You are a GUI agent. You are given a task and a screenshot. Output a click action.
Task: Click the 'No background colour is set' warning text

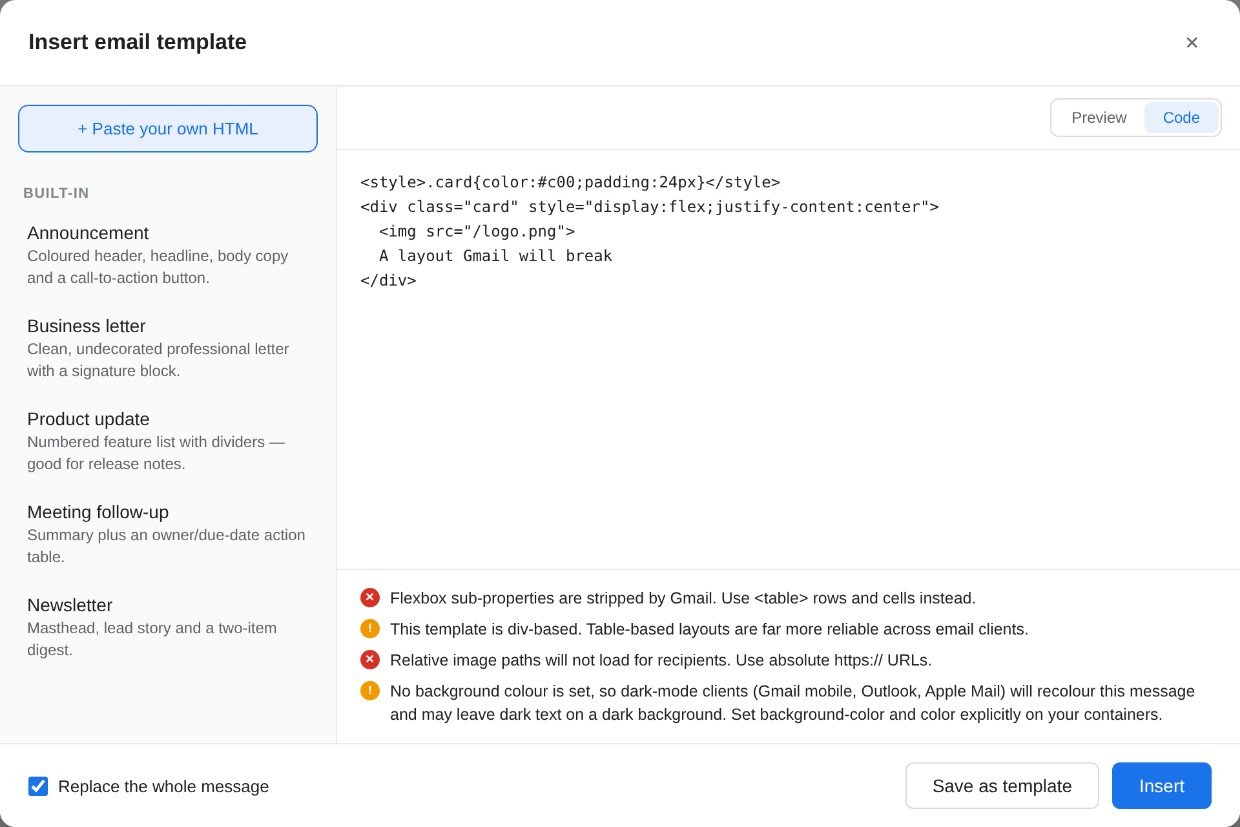[x=792, y=703]
